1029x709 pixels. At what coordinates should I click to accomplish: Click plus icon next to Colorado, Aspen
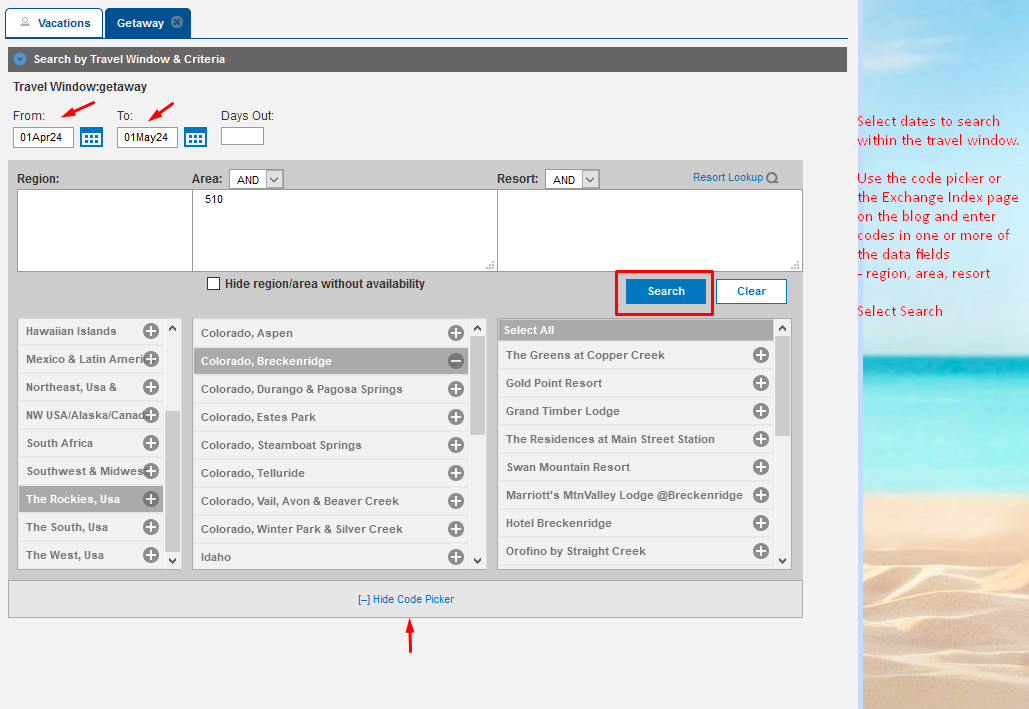[456, 333]
